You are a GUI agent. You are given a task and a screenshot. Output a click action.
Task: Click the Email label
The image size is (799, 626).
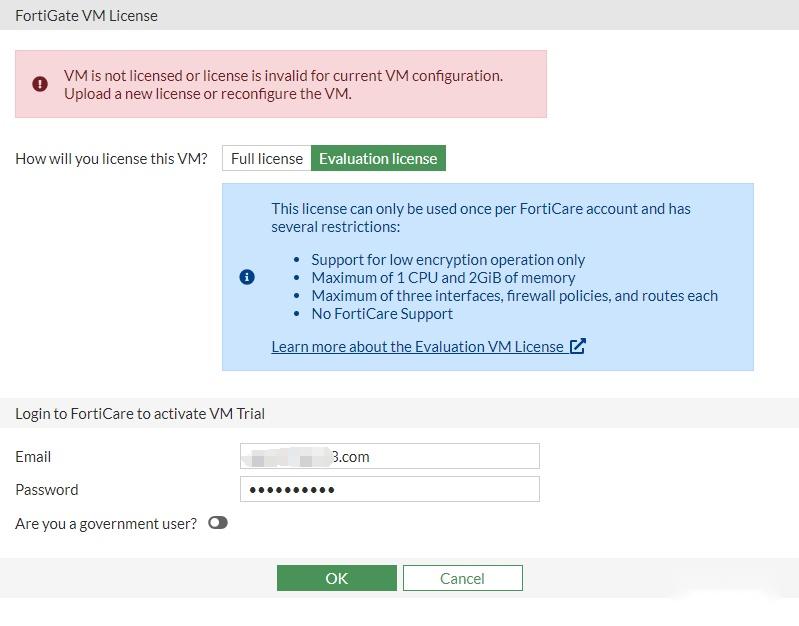click(x=33, y=457)
